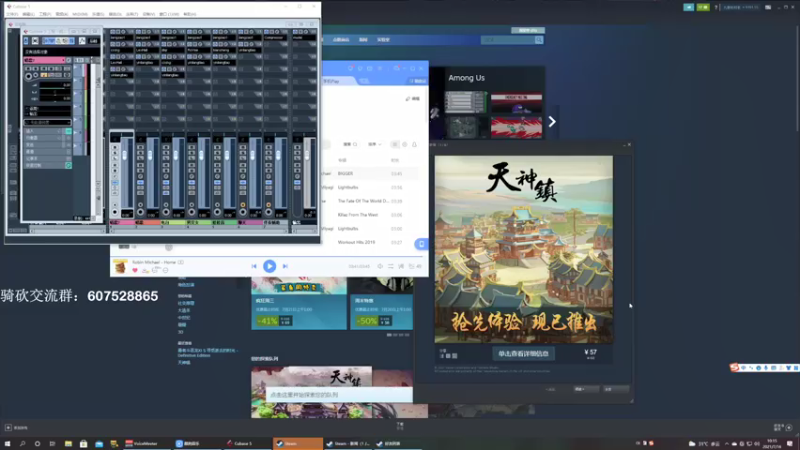Screen dimensions: 800x450
Task: Click the Compressor insert slot in mixer
Action: point(276,38)
